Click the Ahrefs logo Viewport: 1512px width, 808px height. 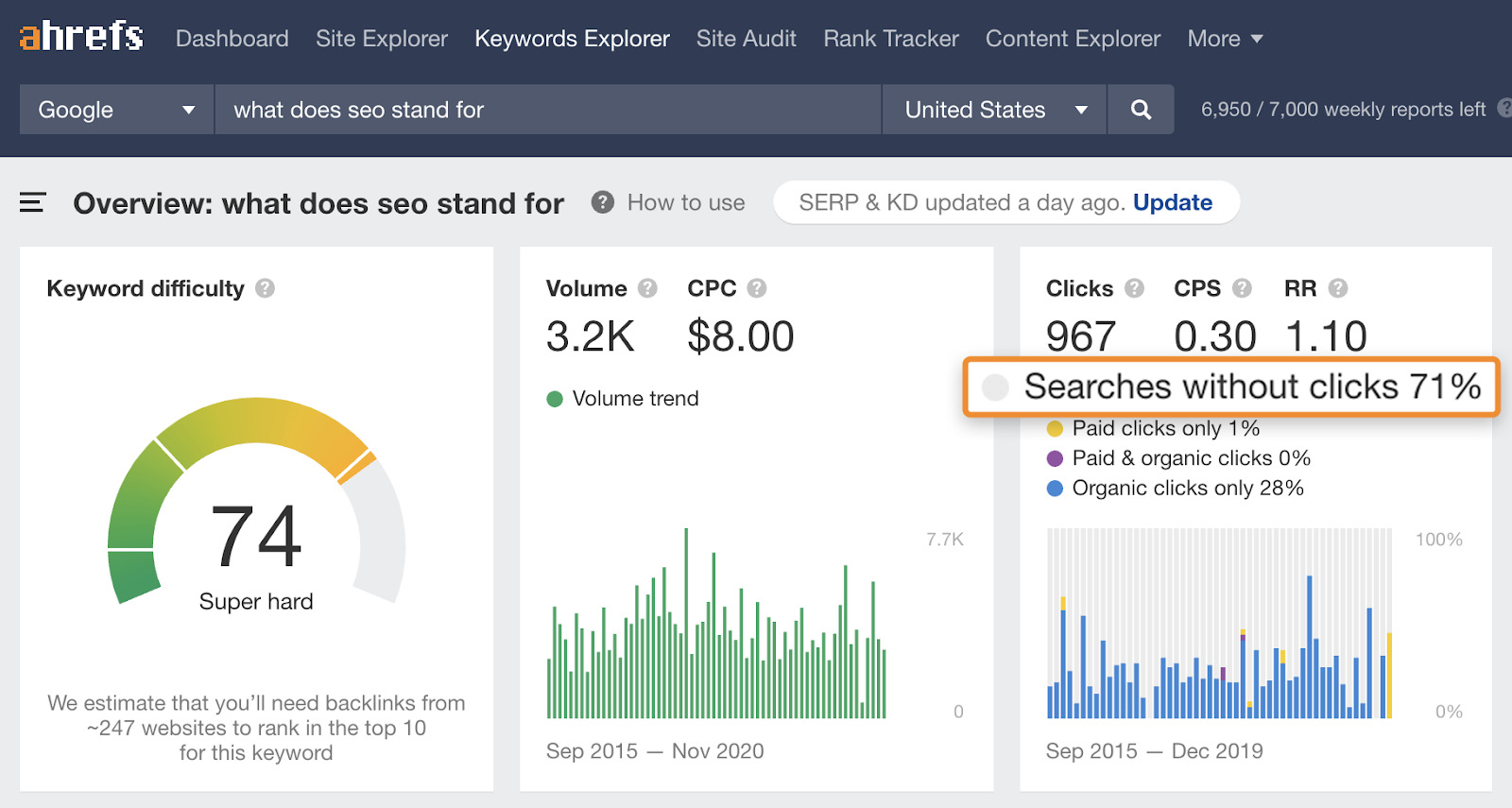click(81, 37)
